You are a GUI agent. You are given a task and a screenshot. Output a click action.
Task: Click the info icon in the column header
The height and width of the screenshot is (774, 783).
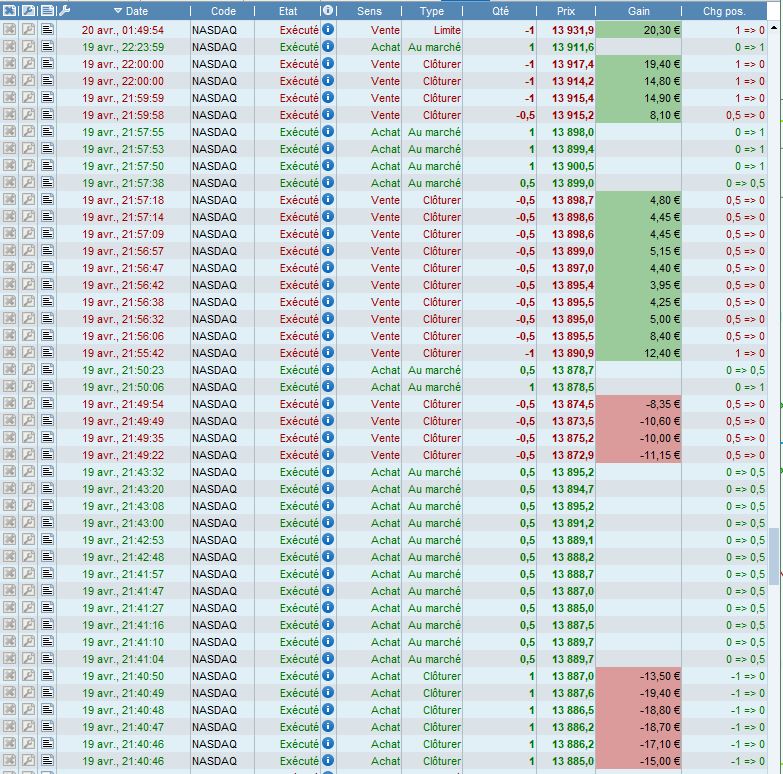(328, 10)
